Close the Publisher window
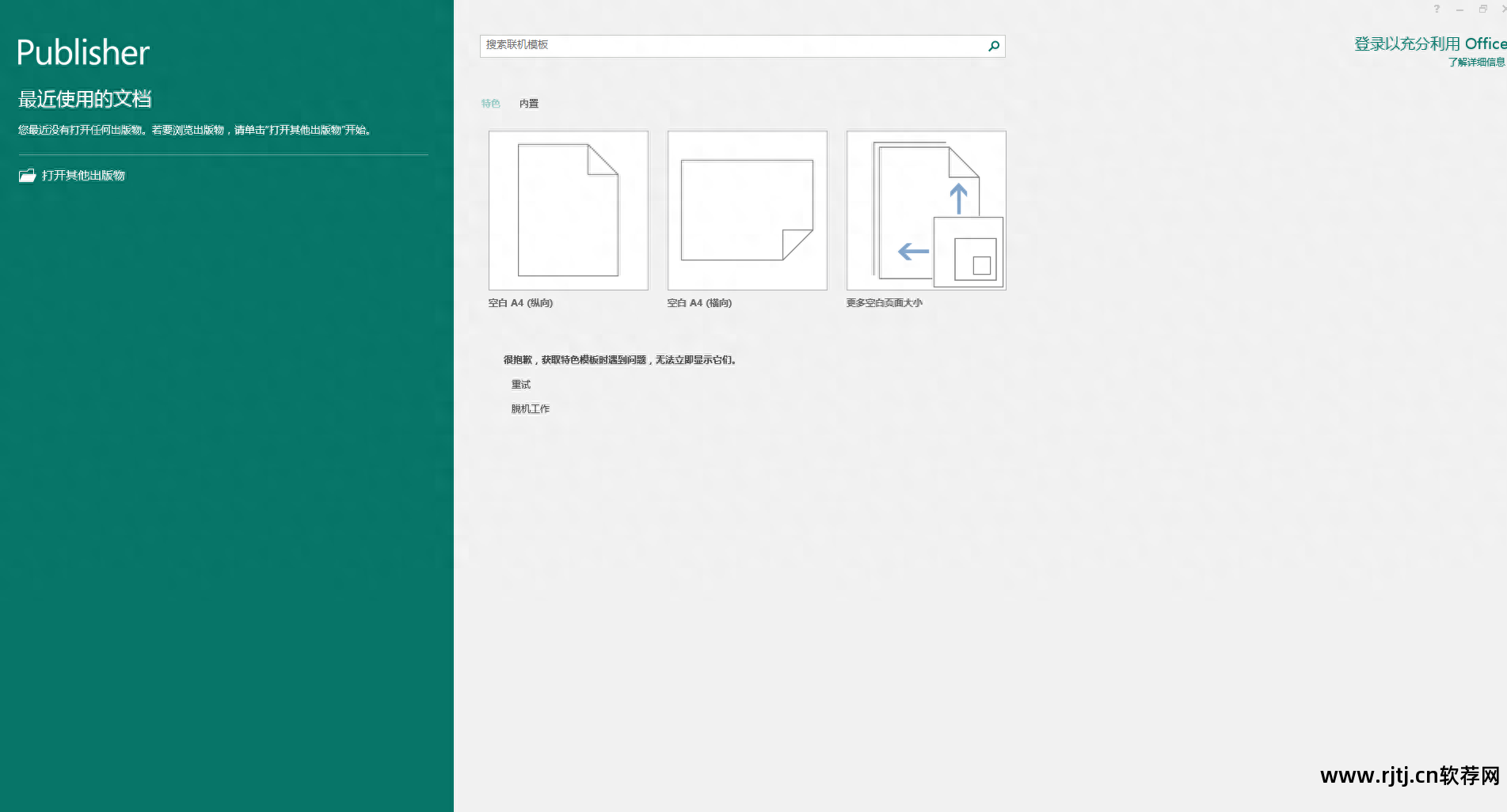This screenshot has width=1507, height=812. click(x=1503, y=9)
